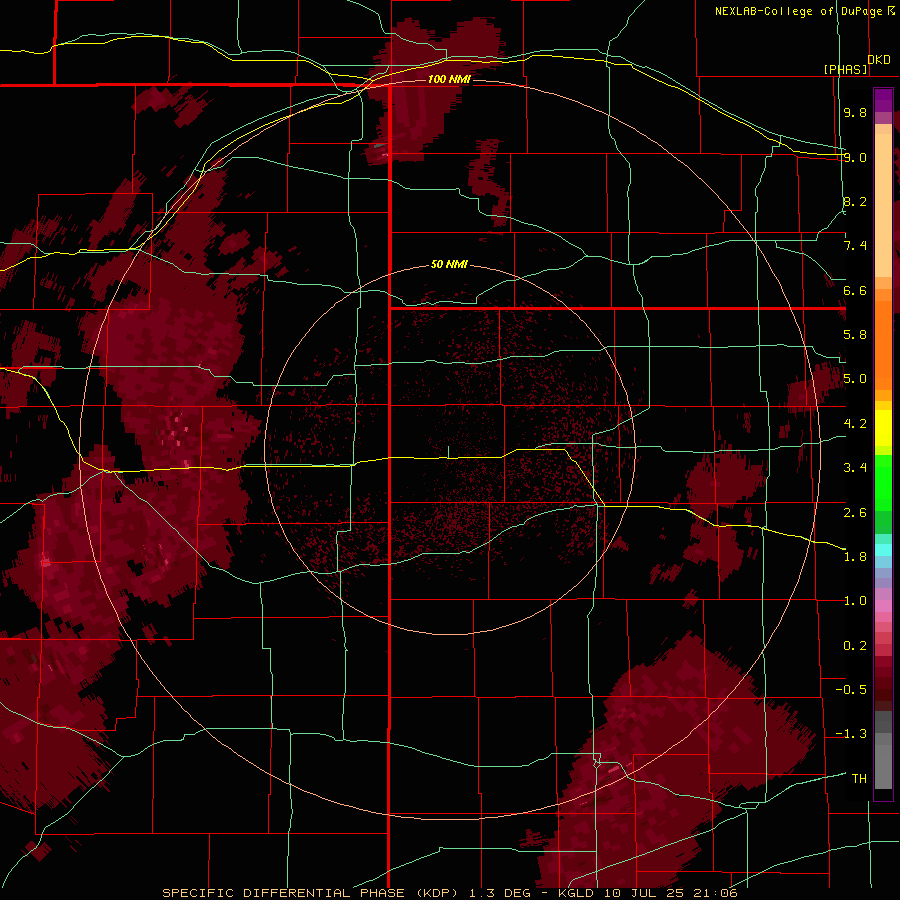Select the 100 NMI range ring label
Viewport: 900px width, 900px height.
pyautogui.click(x=449, y=79)
